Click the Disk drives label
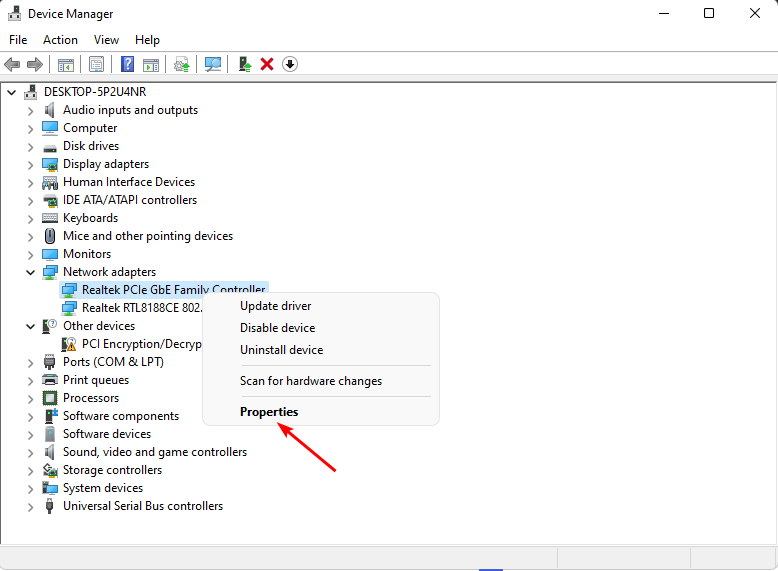Viewport: 778px width, 571px height. tap(91, 146)
